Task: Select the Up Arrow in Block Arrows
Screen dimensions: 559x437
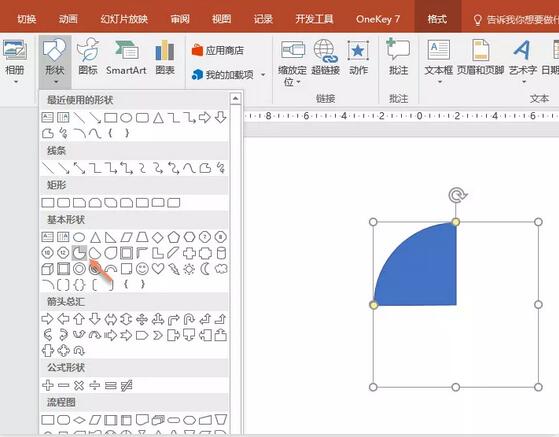Action: pos(79,319)
